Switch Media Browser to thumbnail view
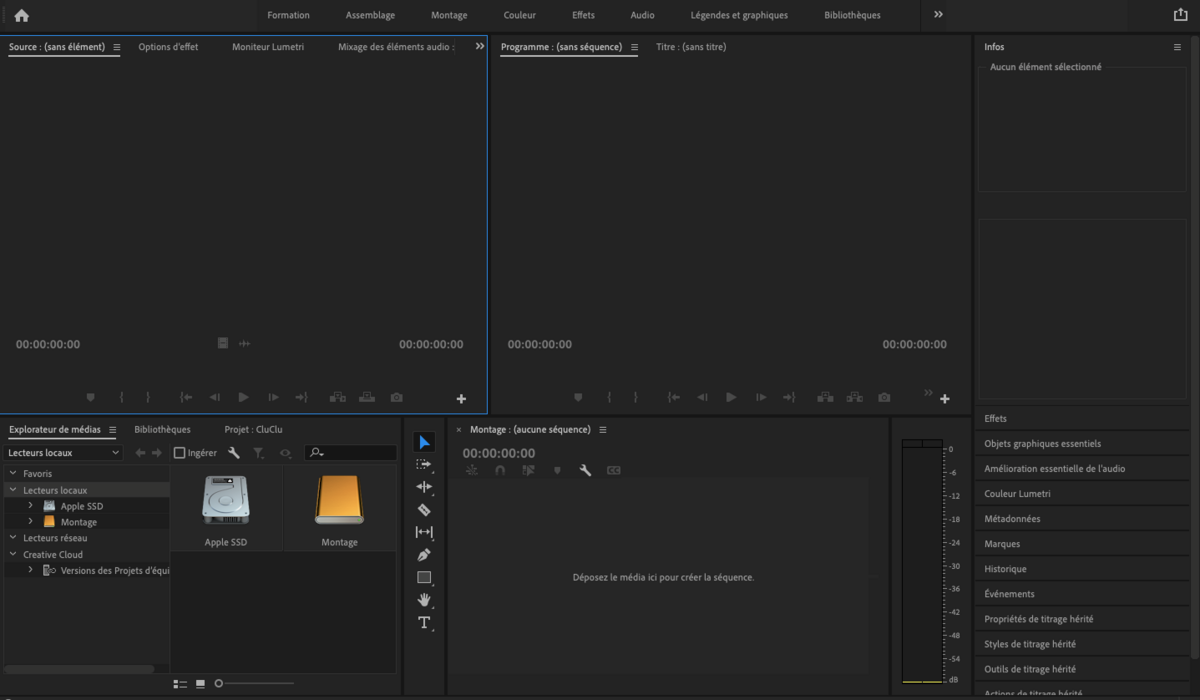1200x700 pixels. coord(200,684)
